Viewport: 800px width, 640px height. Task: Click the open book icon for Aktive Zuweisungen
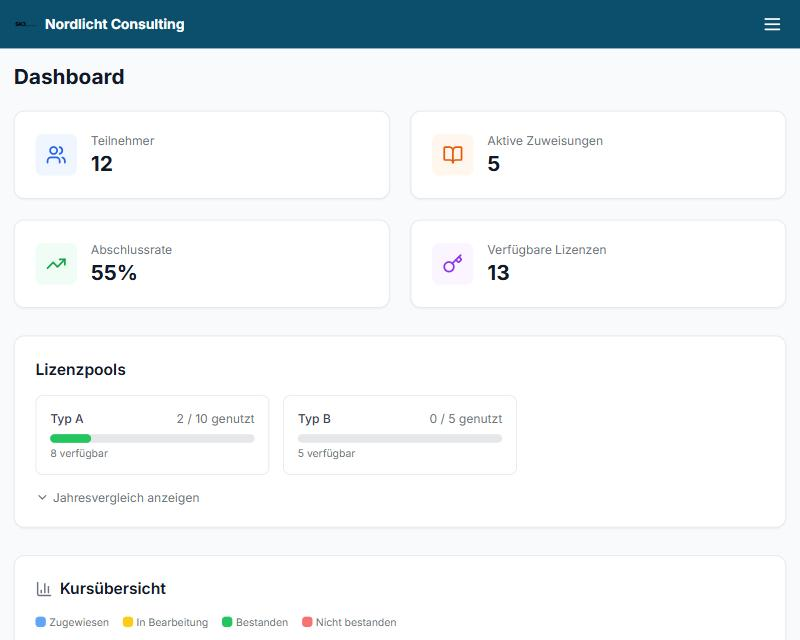(x=453, y=155)
